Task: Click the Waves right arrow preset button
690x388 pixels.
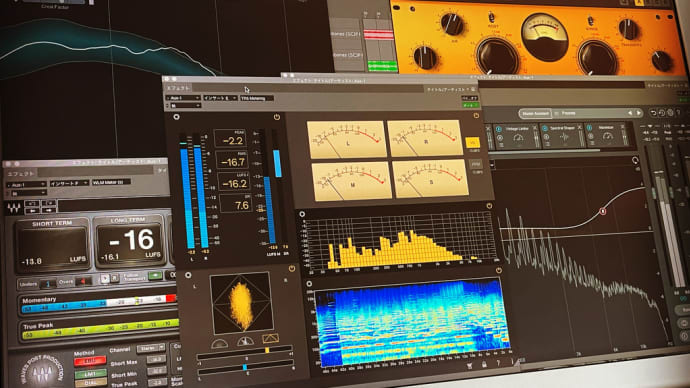Action: 48,210
